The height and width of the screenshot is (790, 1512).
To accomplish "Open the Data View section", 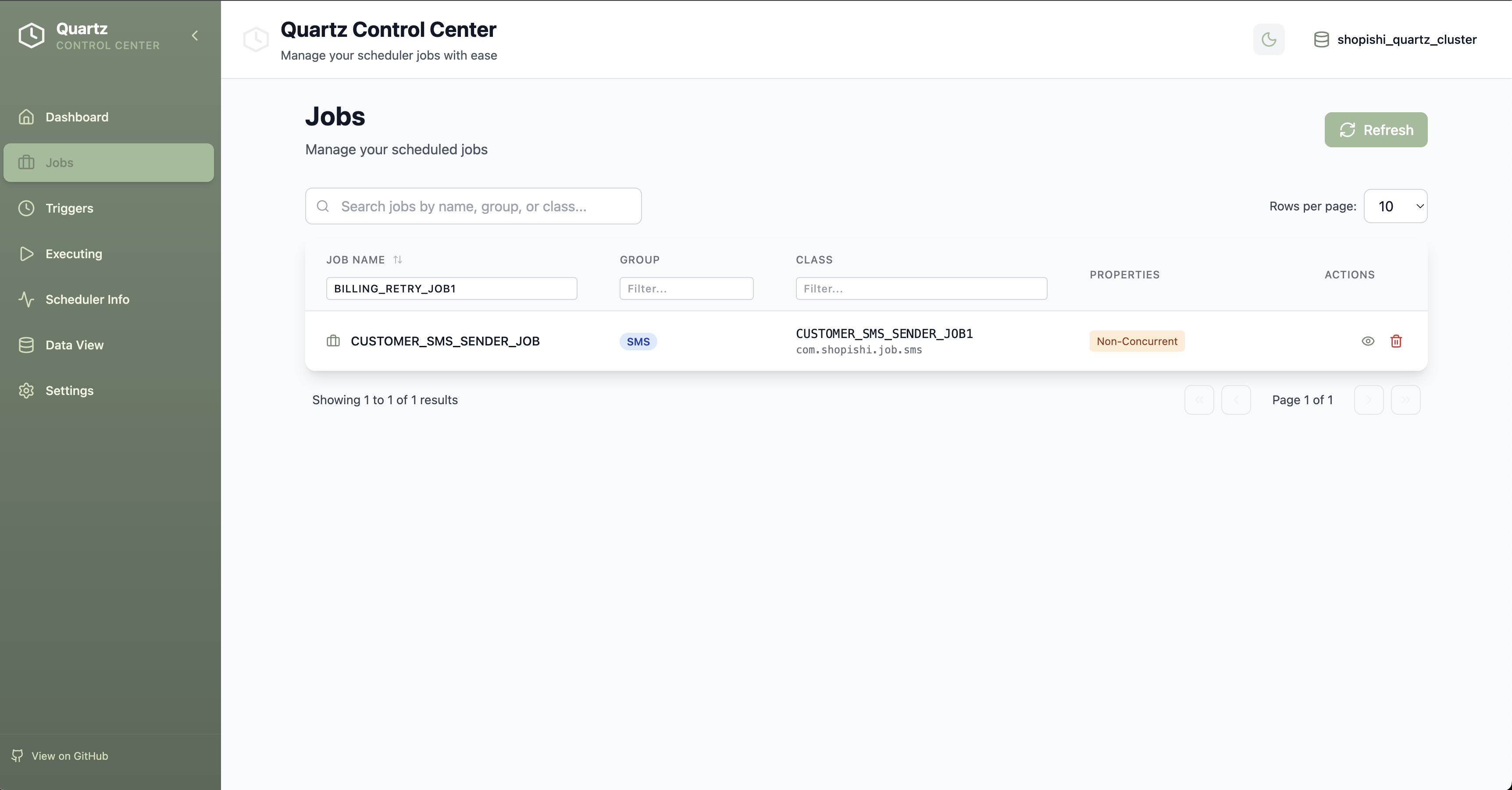I will [75, 345].
